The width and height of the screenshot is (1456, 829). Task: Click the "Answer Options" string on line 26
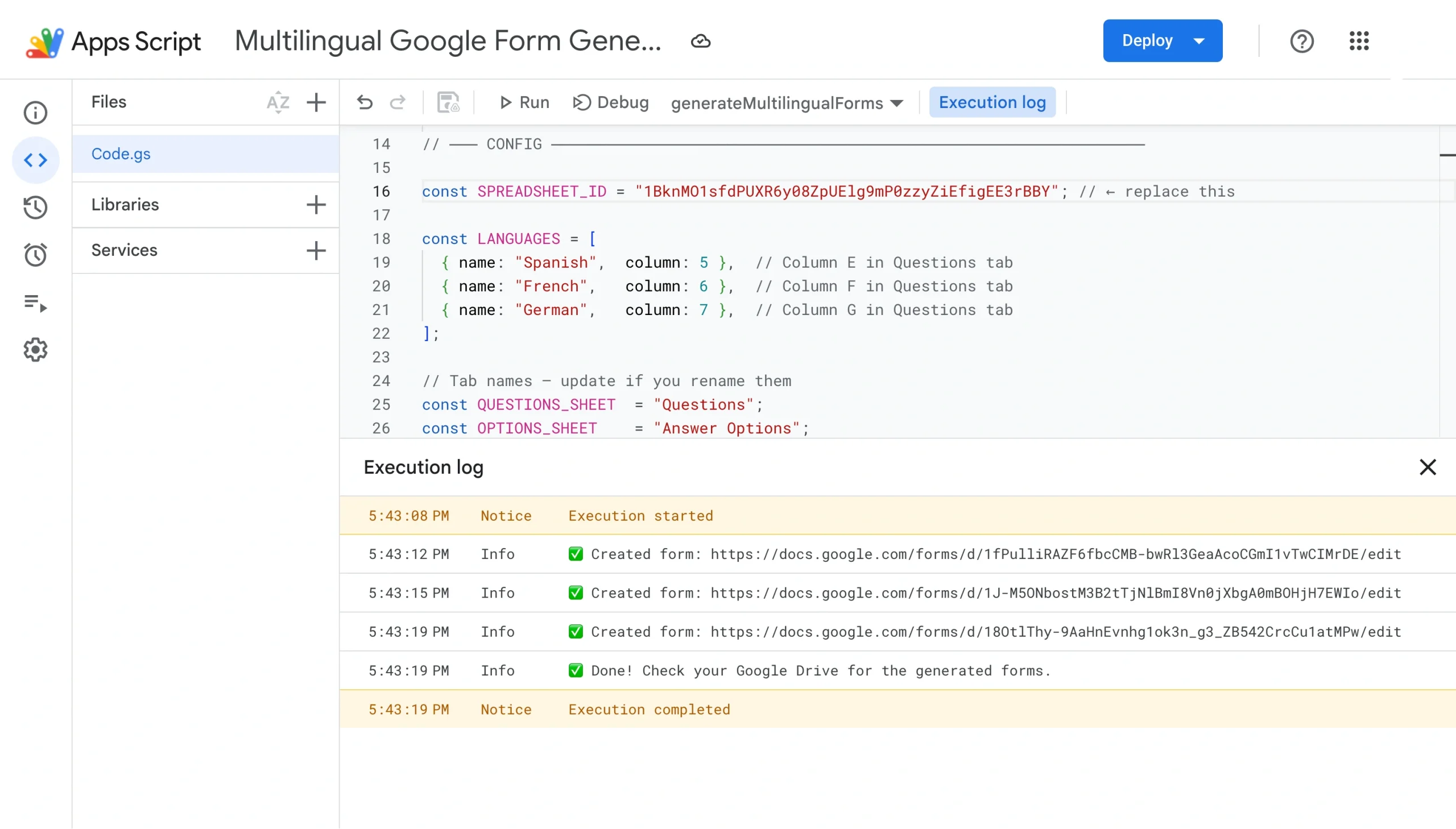(726, 428)
